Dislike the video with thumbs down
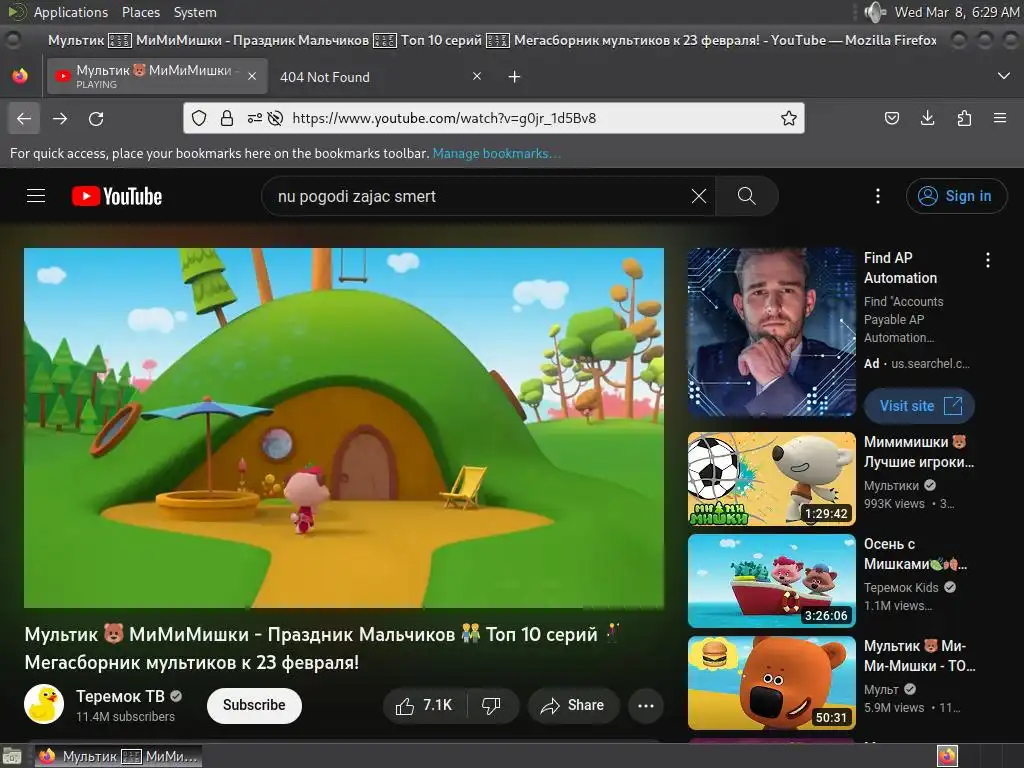This screenshot has height=768, width=1024. coord(492,705)
